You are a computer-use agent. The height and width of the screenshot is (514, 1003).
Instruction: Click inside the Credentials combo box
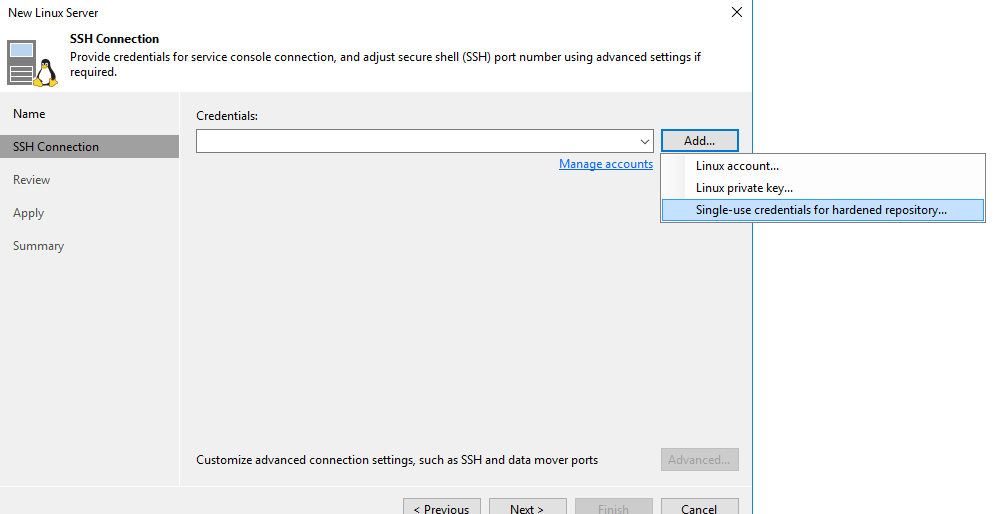click(425, 141)
